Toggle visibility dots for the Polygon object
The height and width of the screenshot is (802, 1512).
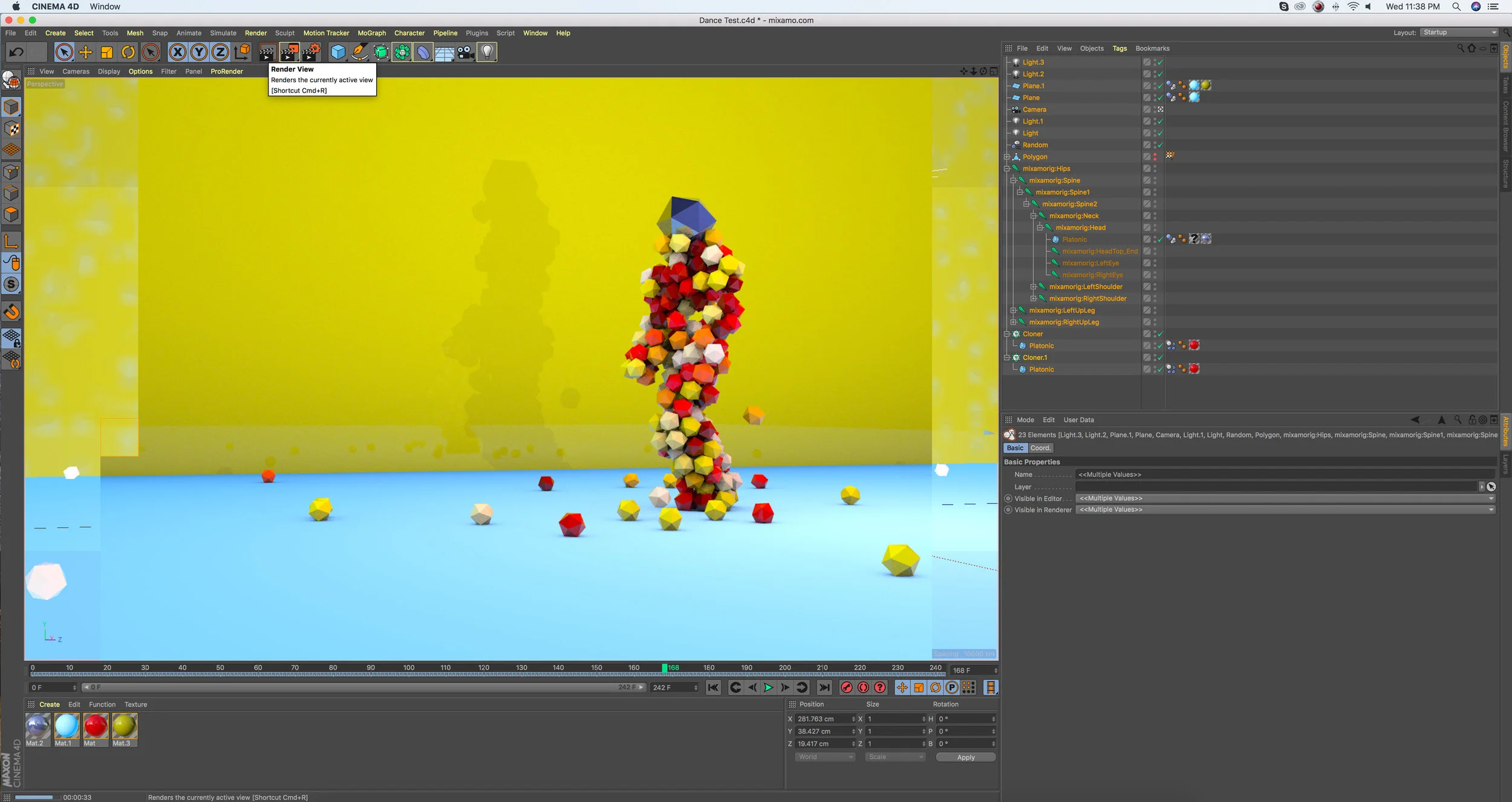point(1155,157)
